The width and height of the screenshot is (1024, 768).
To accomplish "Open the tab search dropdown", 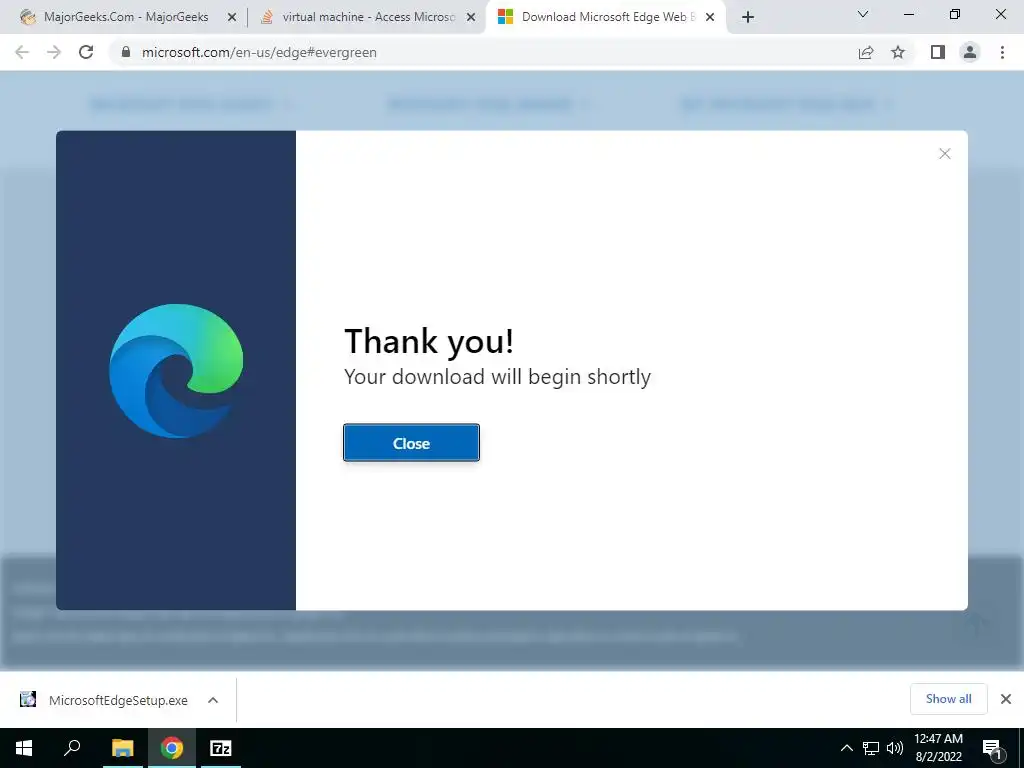I will coord(863,14).
